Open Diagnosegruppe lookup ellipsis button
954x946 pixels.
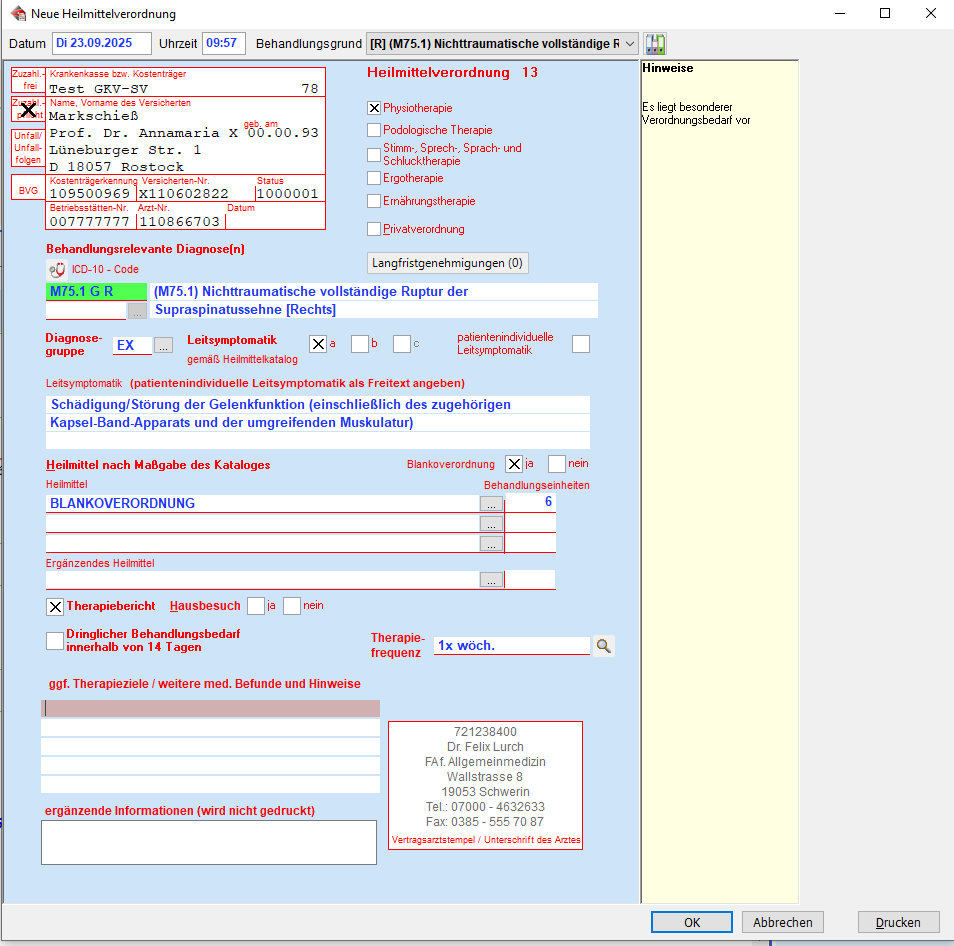[163, 345]
